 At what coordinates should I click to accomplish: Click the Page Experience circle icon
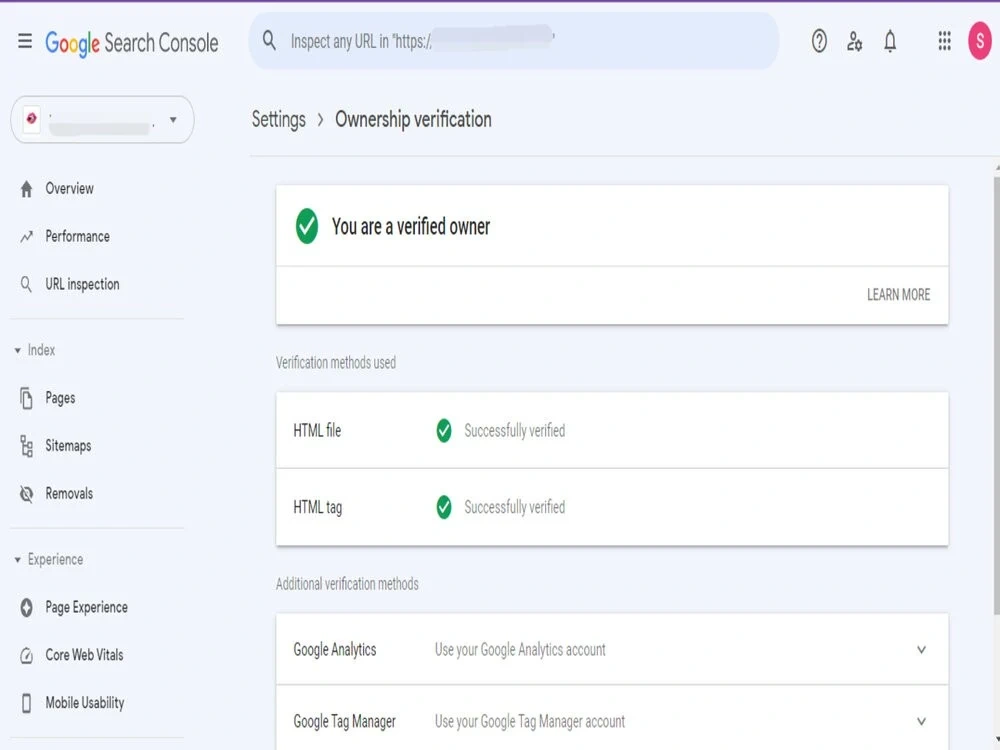[26, 607]
